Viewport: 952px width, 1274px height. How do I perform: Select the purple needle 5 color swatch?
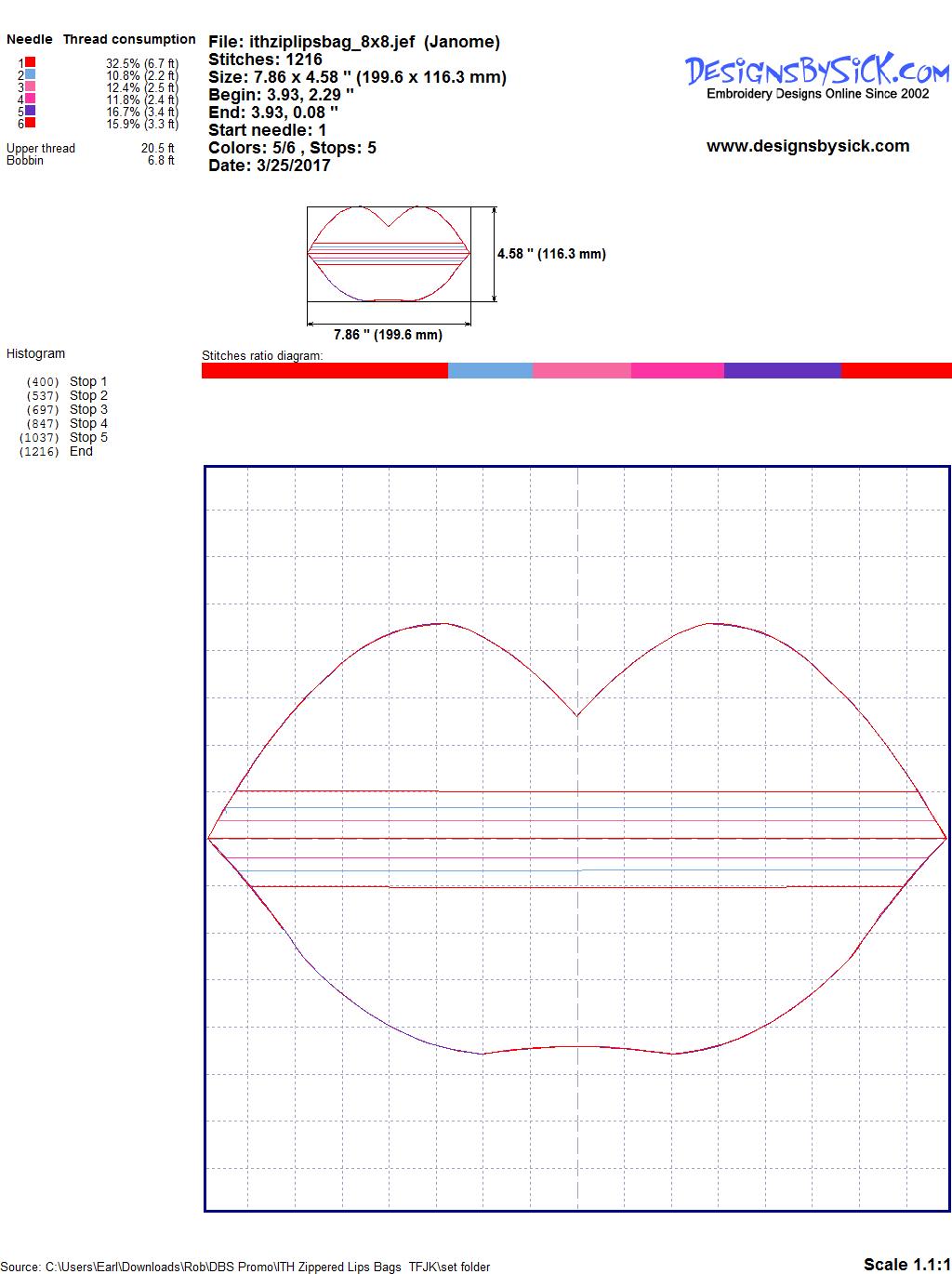click(x=31, y=111)
